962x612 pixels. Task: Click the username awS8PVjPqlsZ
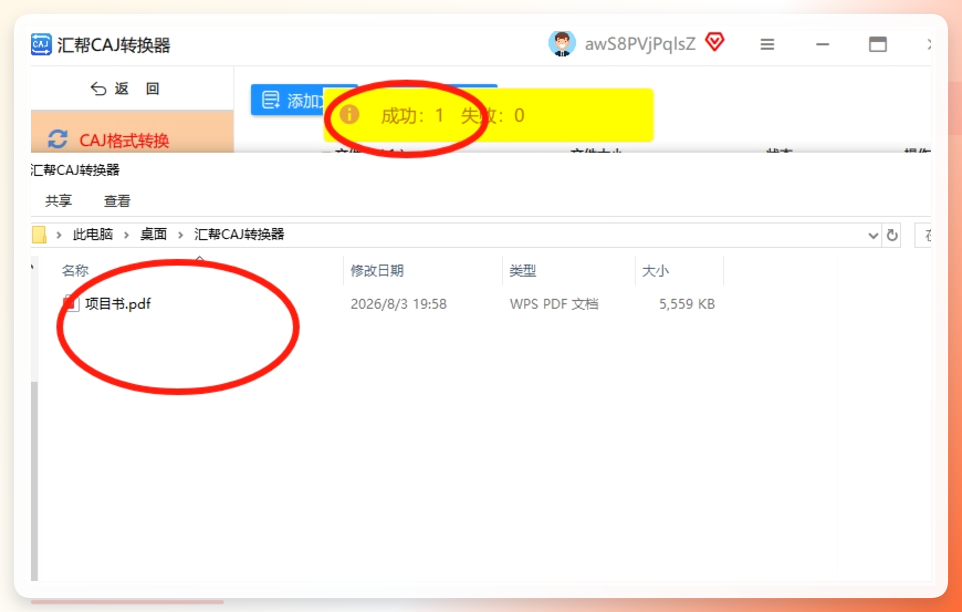(x=640, y=44)
